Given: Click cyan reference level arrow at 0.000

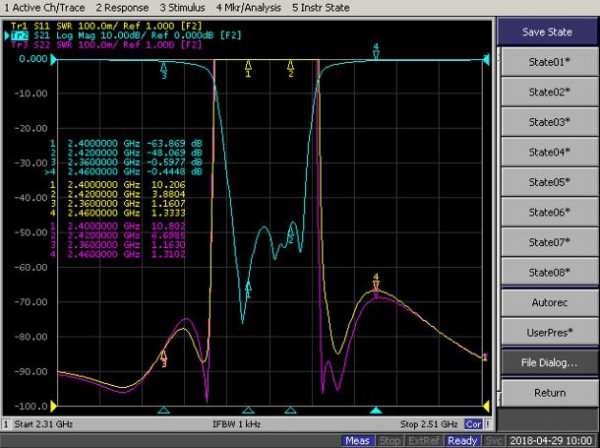Looking at the screenshot, I should coord(54,59).
